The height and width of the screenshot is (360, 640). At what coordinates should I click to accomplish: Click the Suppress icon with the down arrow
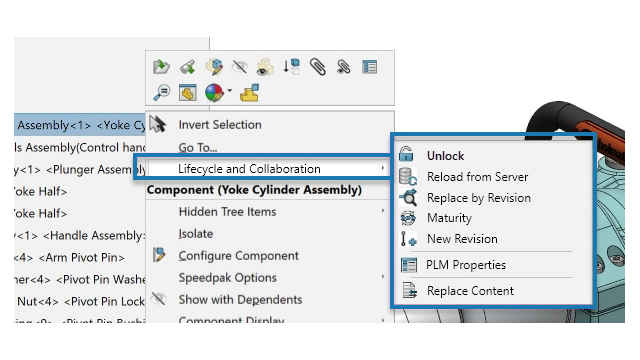pyautogui.click(x=291, y=67)
